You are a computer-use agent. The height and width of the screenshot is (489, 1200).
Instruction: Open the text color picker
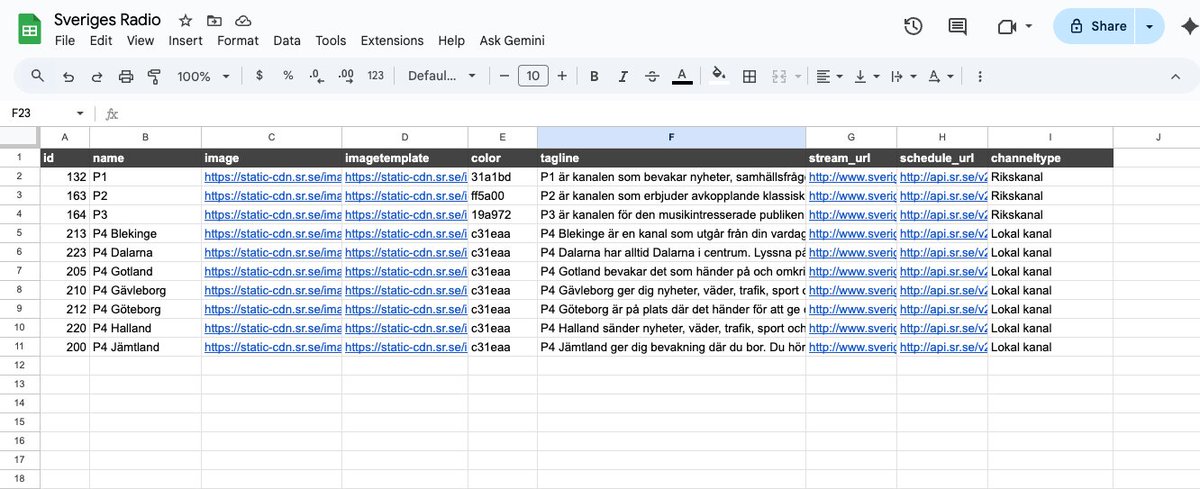(682, 76)
